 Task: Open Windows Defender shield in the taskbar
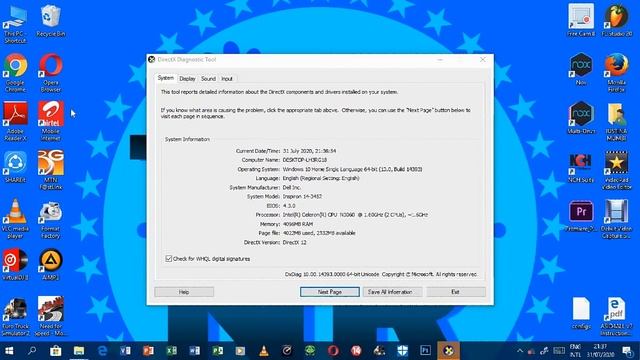coord(402,351)
